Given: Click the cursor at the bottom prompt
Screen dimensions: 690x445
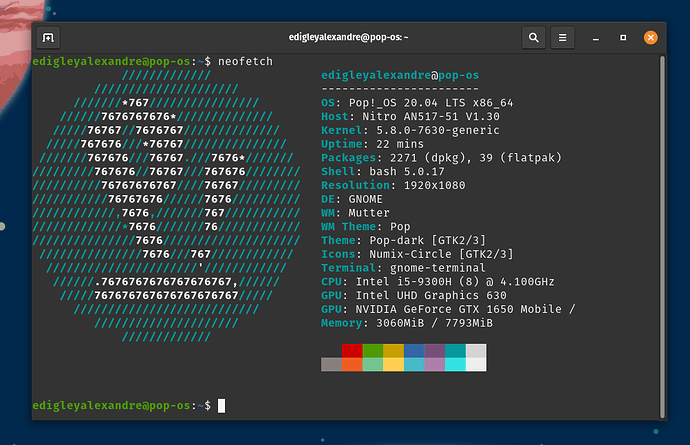Looking at the screenshot, I should pos(221,406).
